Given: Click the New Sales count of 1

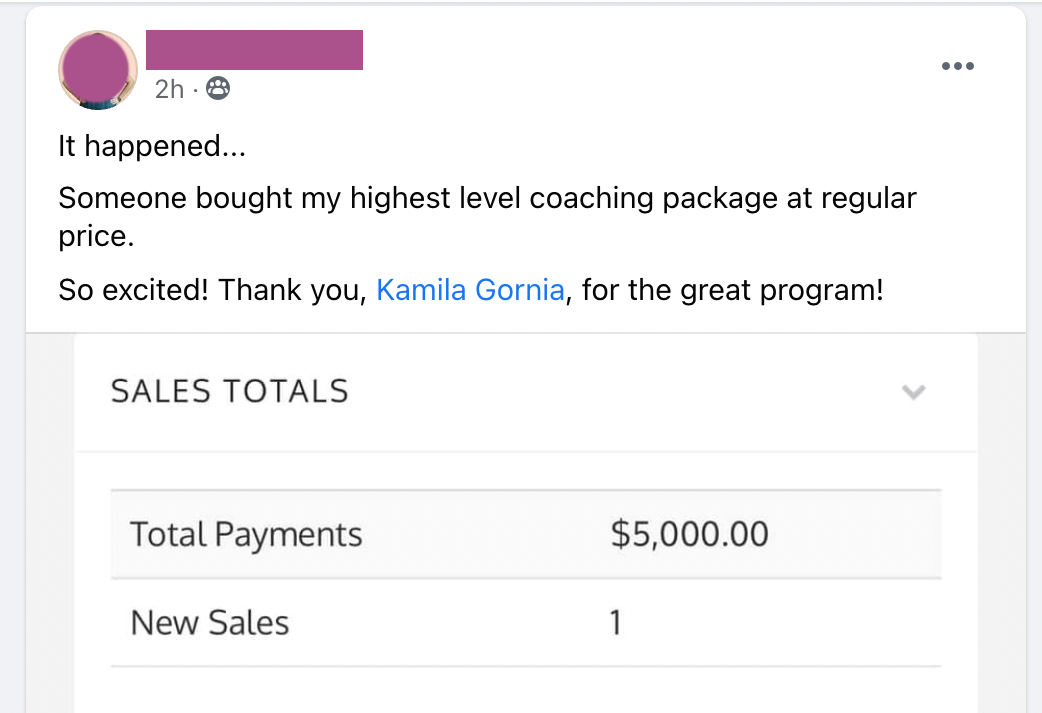Looking at the screenshot, I should [x=616, y=623].
